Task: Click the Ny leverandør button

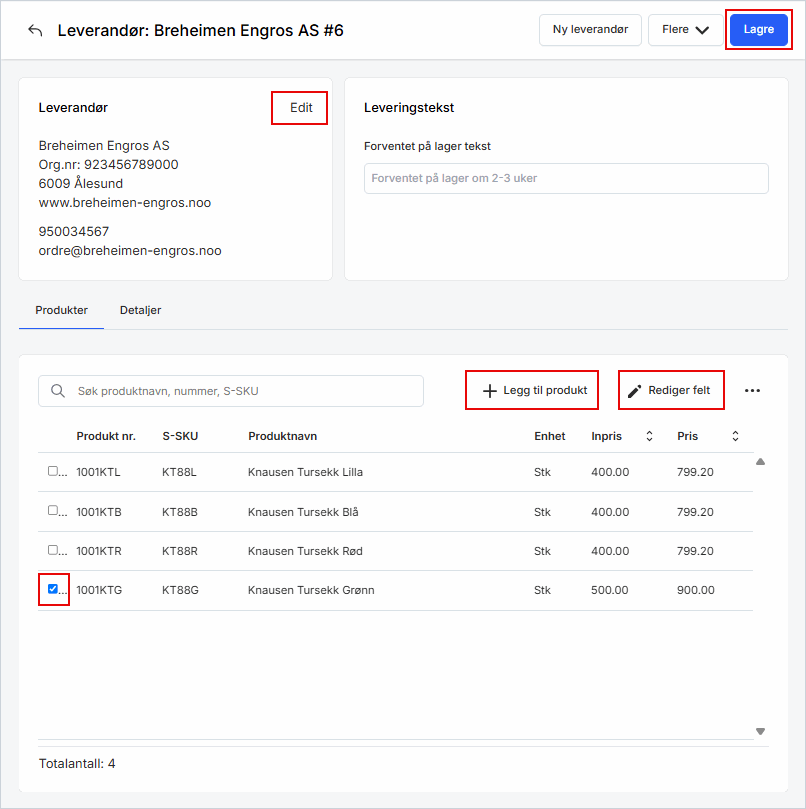Action: tap(590, 30)
